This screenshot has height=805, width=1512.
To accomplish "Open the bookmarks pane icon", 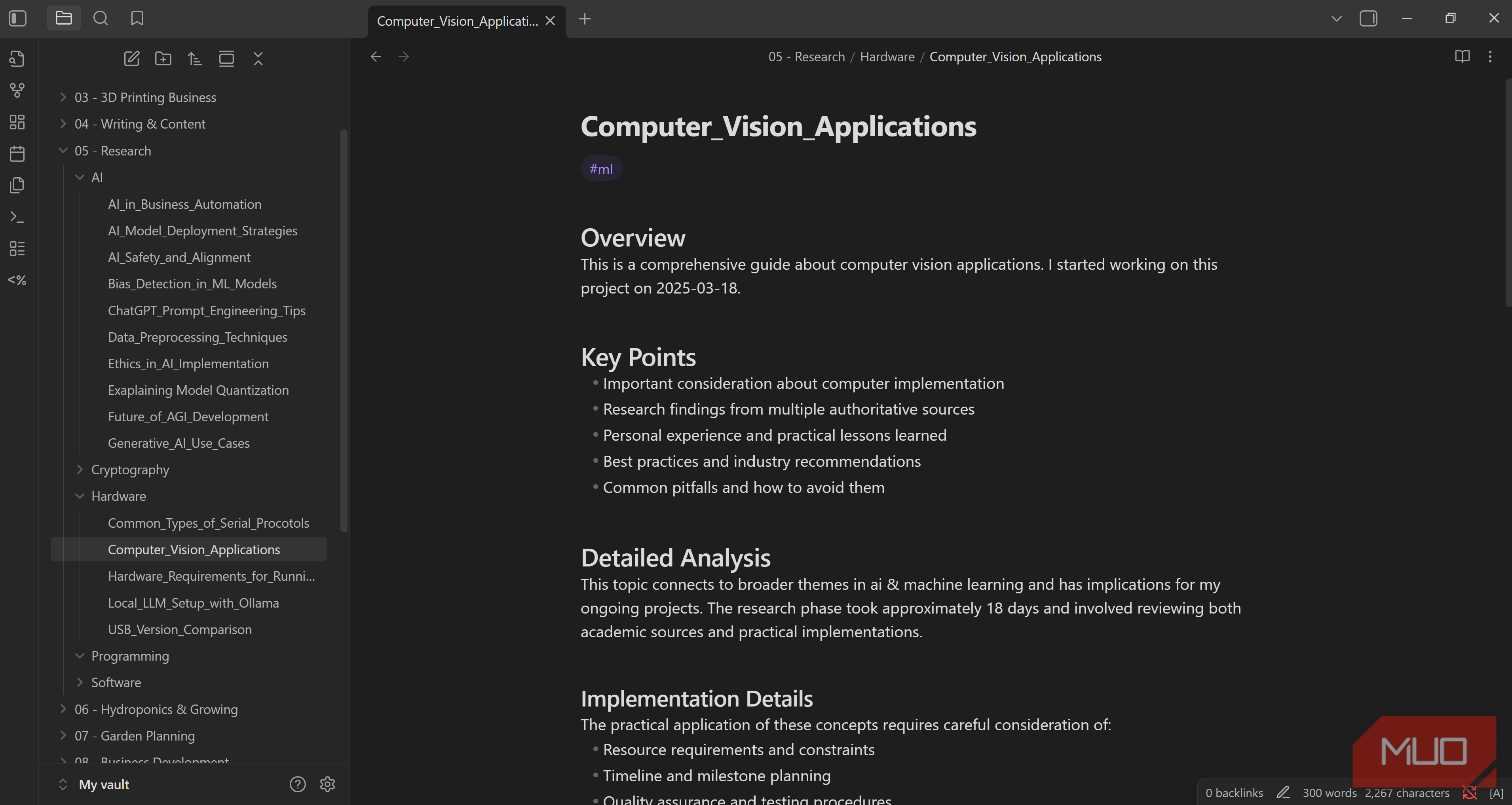I will point(137,19).
